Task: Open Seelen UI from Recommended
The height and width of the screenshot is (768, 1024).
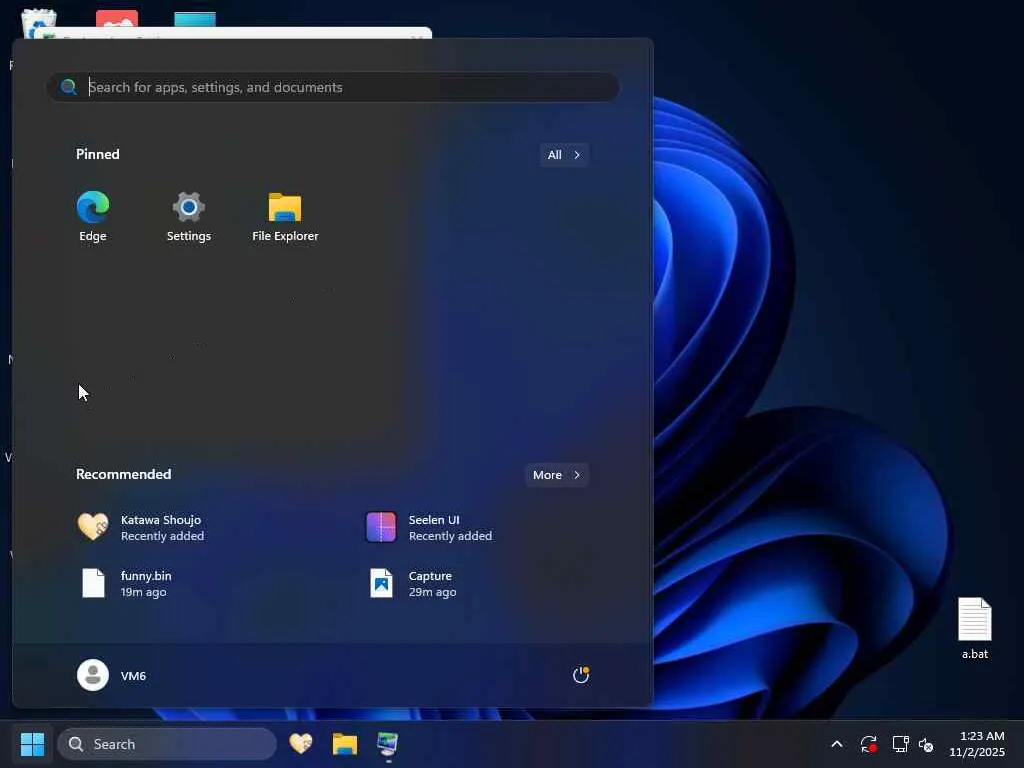Action: point(429,527)
